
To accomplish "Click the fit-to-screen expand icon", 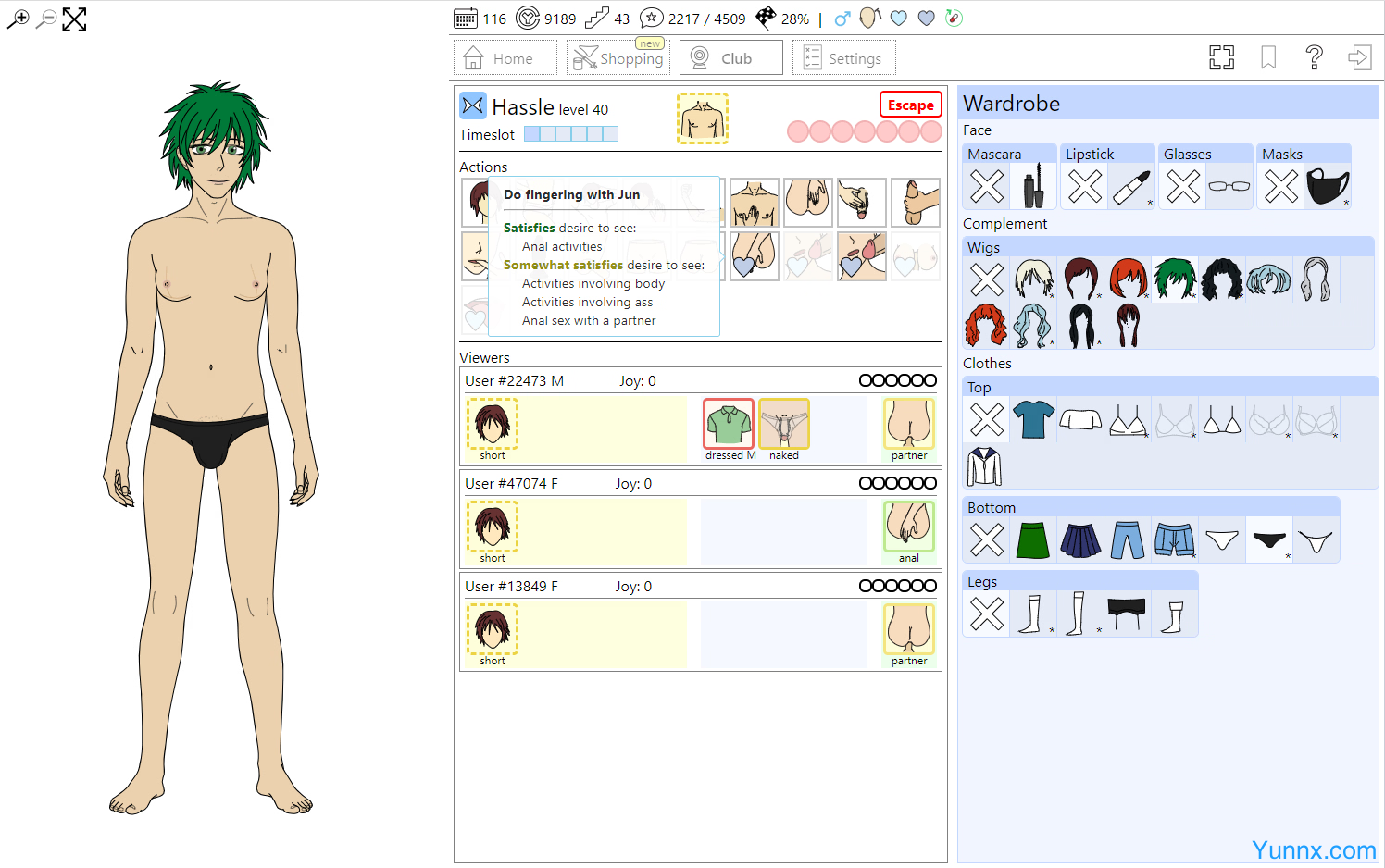I will (x=74, y=19).
